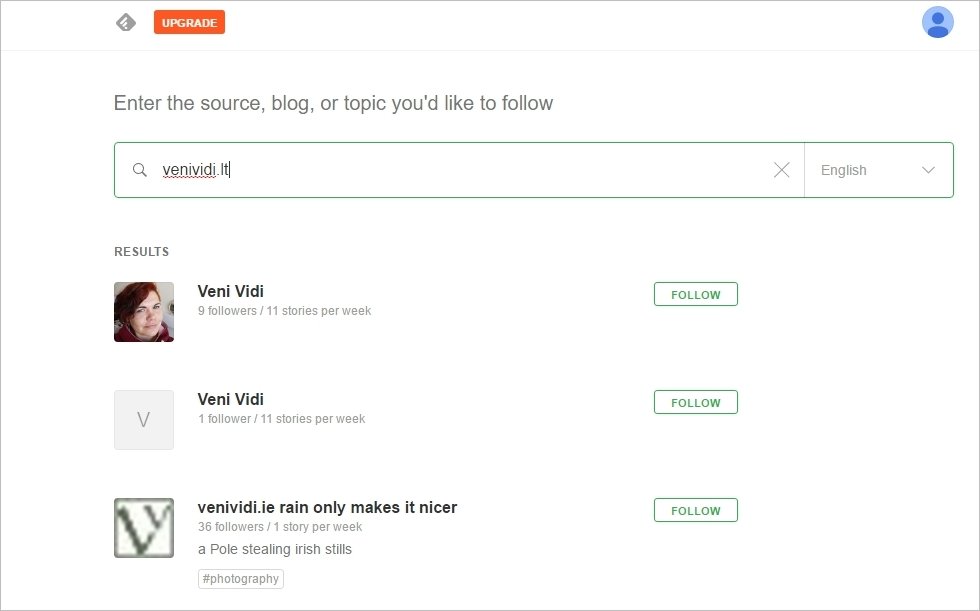This screenshot has width=980, height=611.
Task: Follow the first Veni Vidi feed
Action: tap(695, 294)
